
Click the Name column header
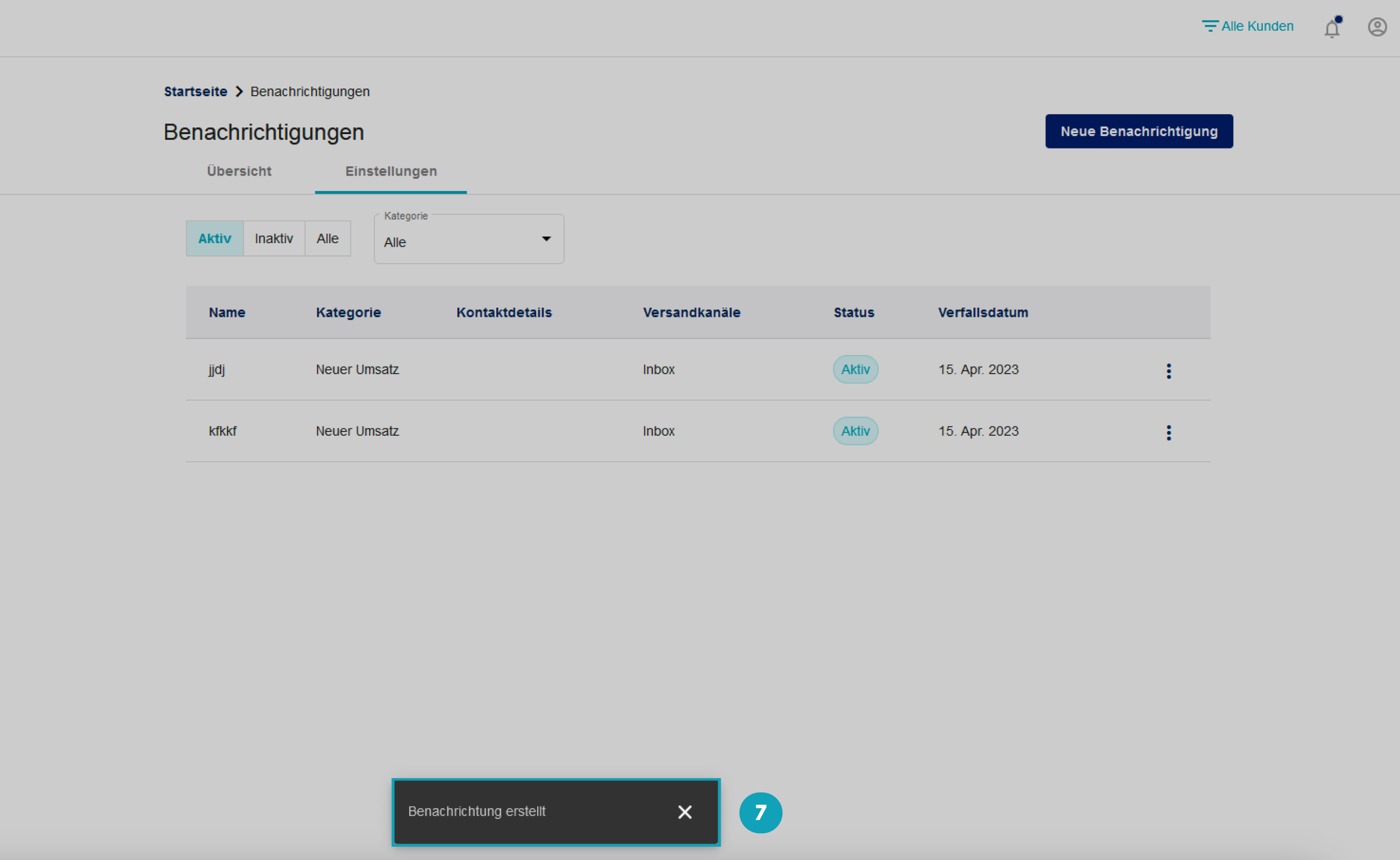tap(227, 312)
